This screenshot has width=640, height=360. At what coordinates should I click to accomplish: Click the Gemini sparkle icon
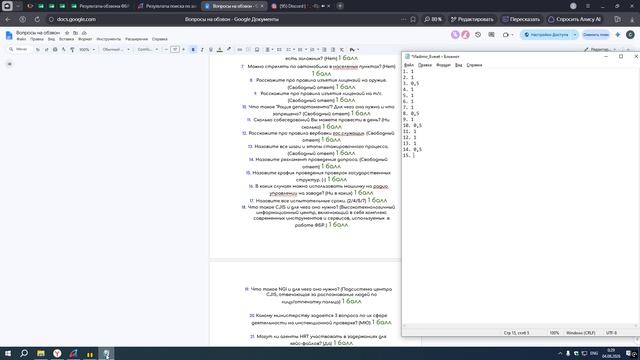(618, 35)
